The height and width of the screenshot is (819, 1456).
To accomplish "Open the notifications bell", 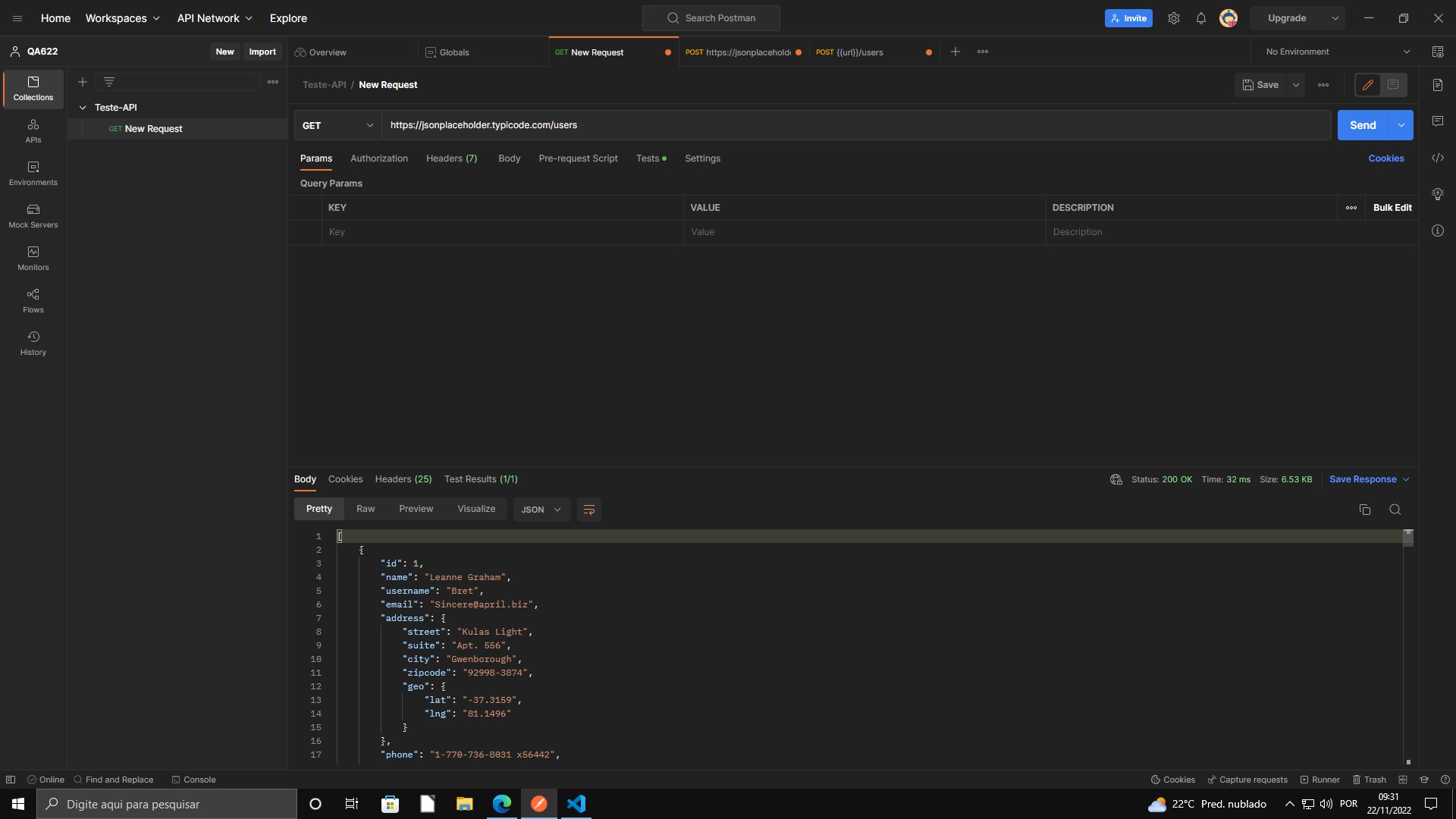I will (1200, 18).
